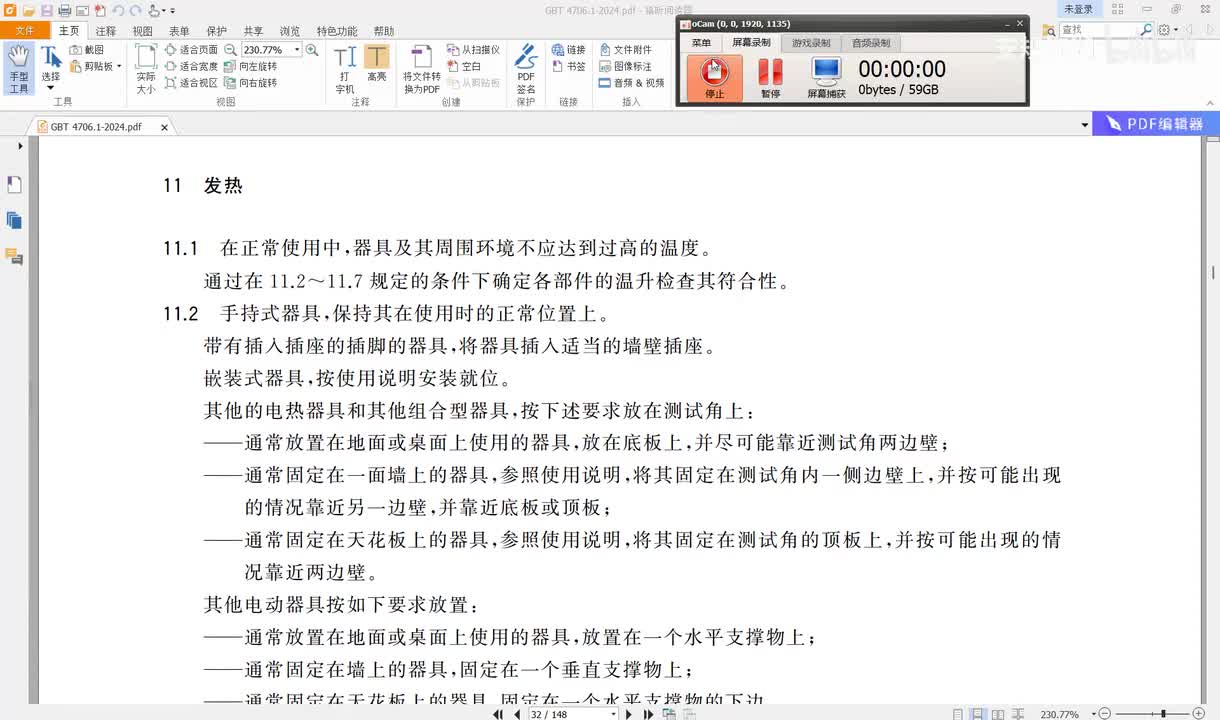Open the Features (特色功能) ribbon tab
Viewport: 1220px width, 720px height.
337,31
